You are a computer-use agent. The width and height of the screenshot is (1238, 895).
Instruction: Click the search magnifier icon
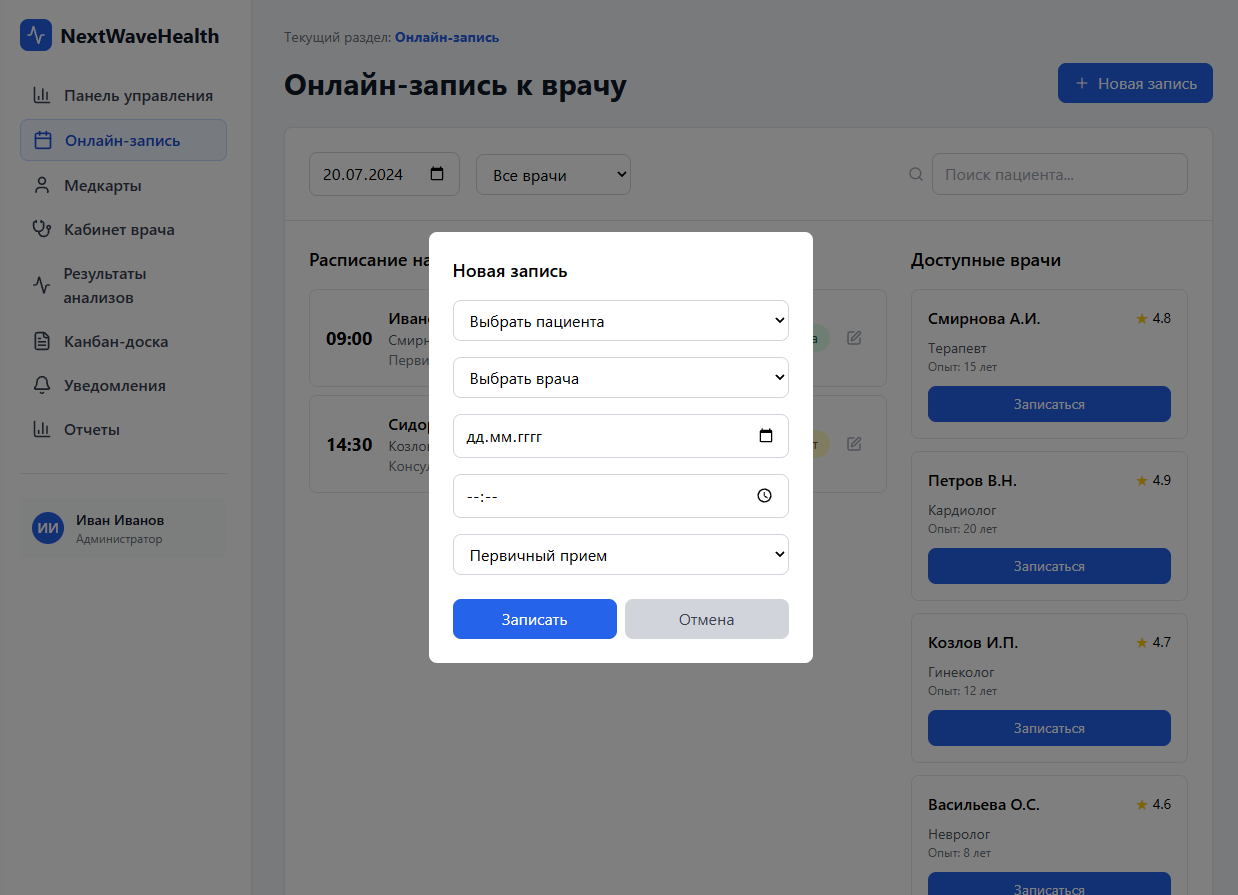(915, 174)
